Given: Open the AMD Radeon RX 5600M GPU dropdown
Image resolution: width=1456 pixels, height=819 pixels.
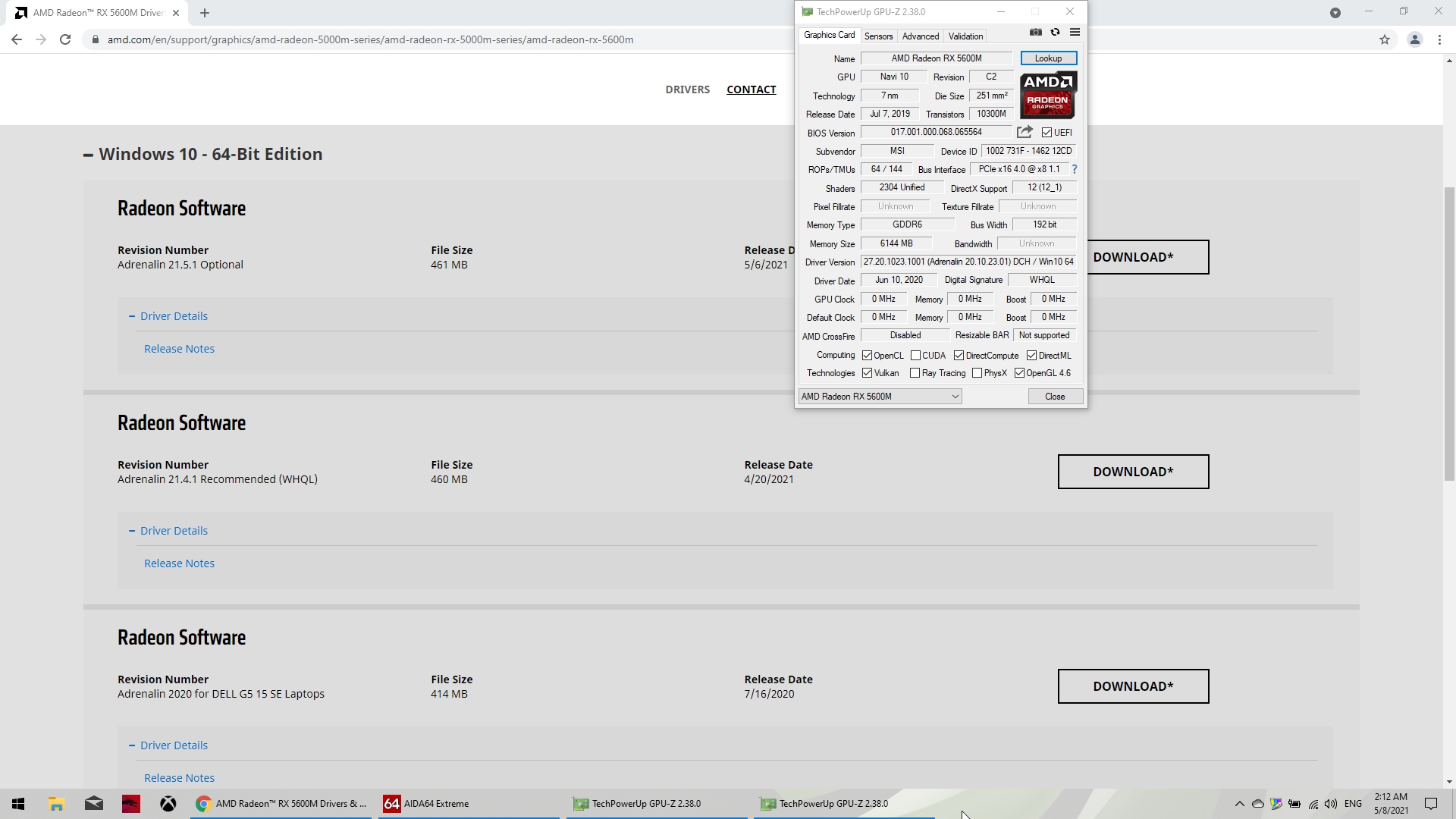Looking at the screenshot, I should [880, 397].
